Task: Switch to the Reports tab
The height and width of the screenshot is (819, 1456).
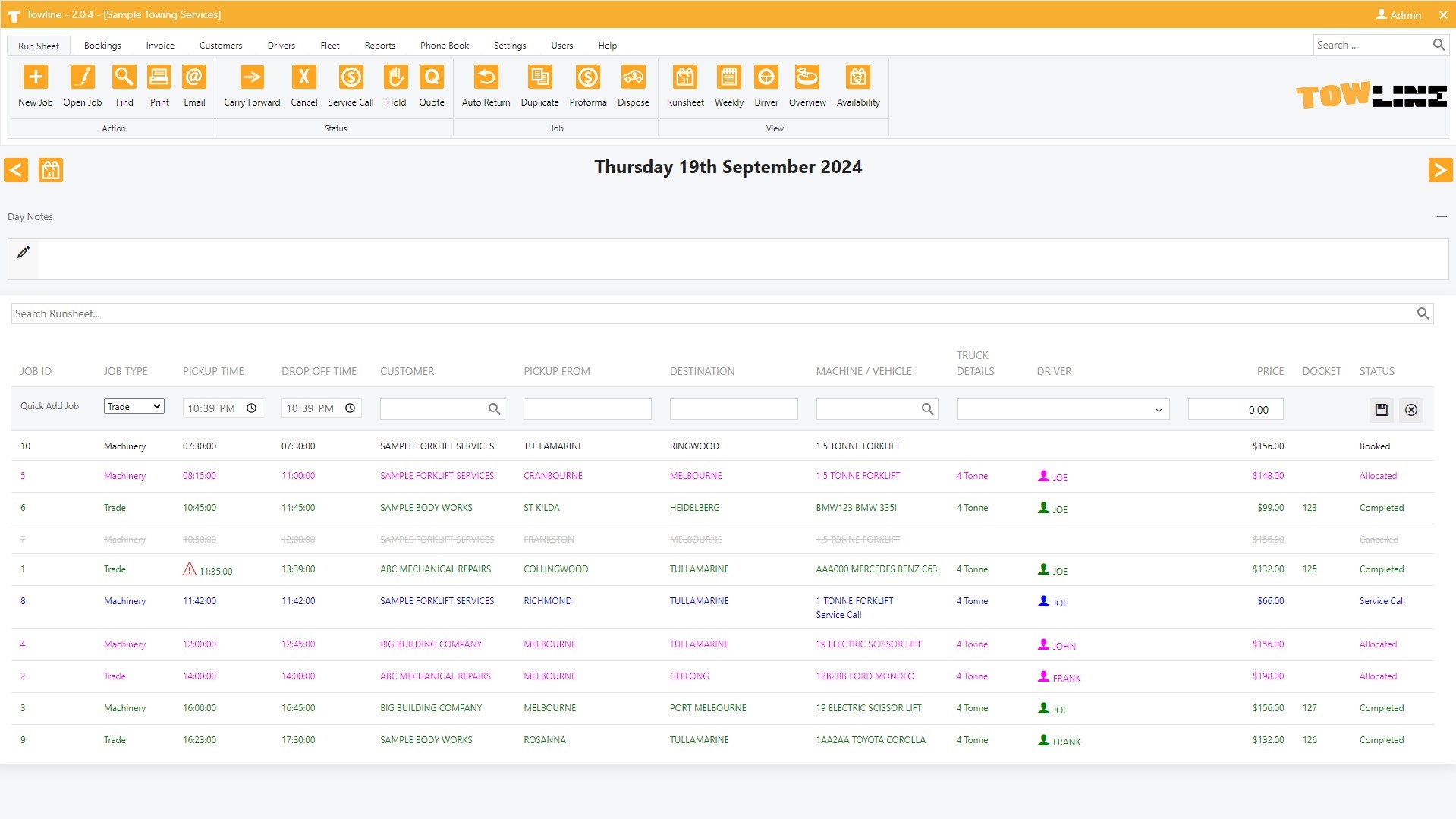Action: click(x=379, y=46)
